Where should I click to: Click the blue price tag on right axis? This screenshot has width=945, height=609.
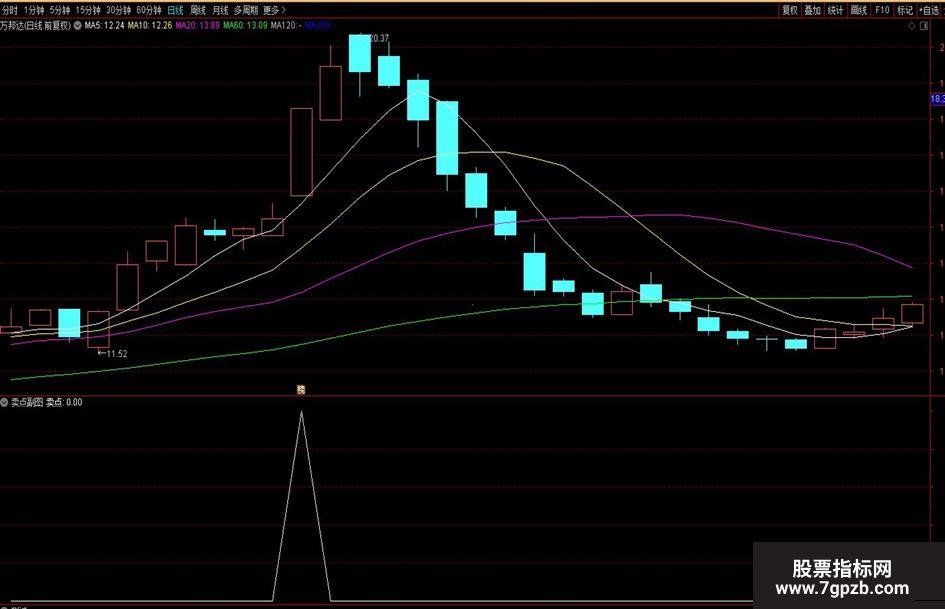(x=938, y=99)
